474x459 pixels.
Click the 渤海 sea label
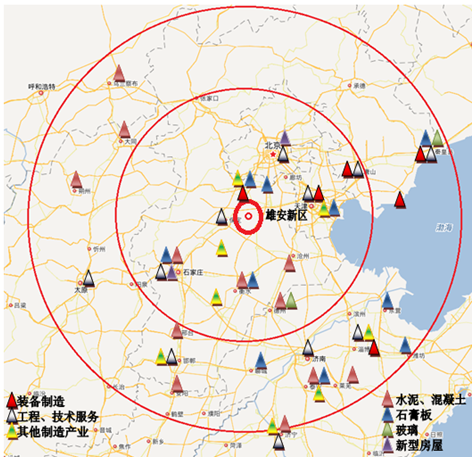click(x=444, y=228)
